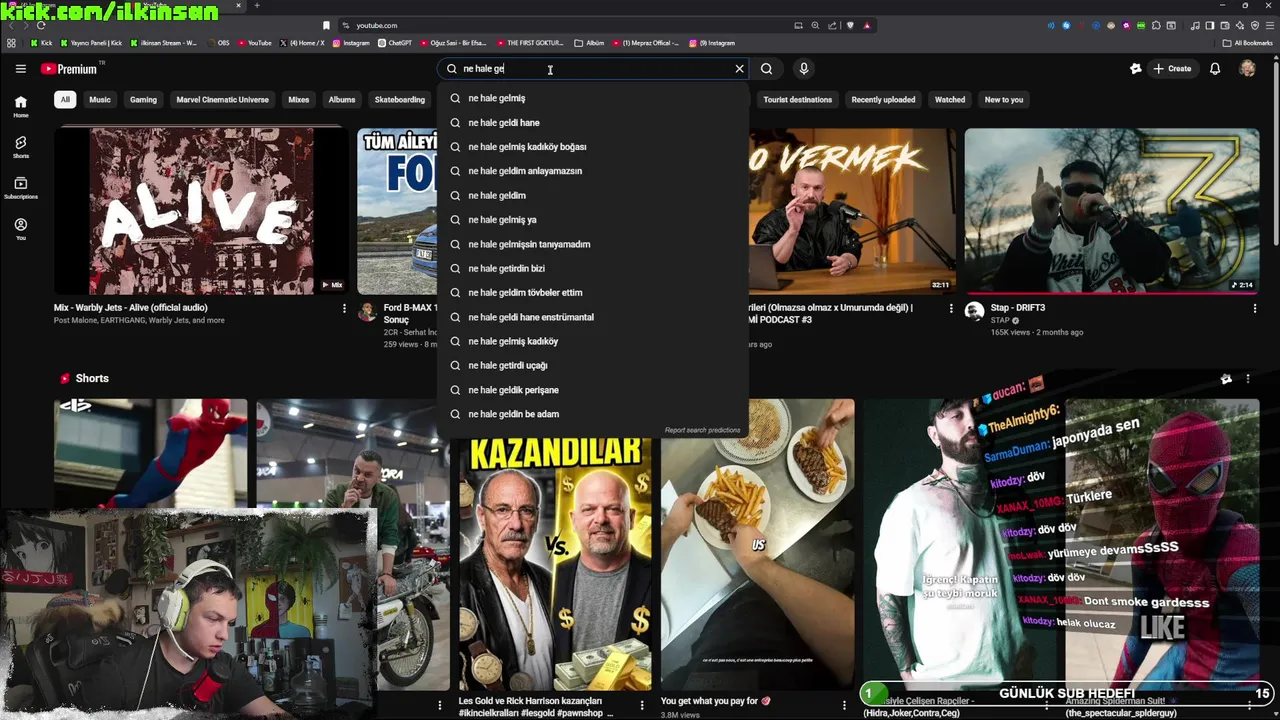Viewport: 1280px width, 720px height.
Task: Click the Create button
Action: pos(1172,69)
